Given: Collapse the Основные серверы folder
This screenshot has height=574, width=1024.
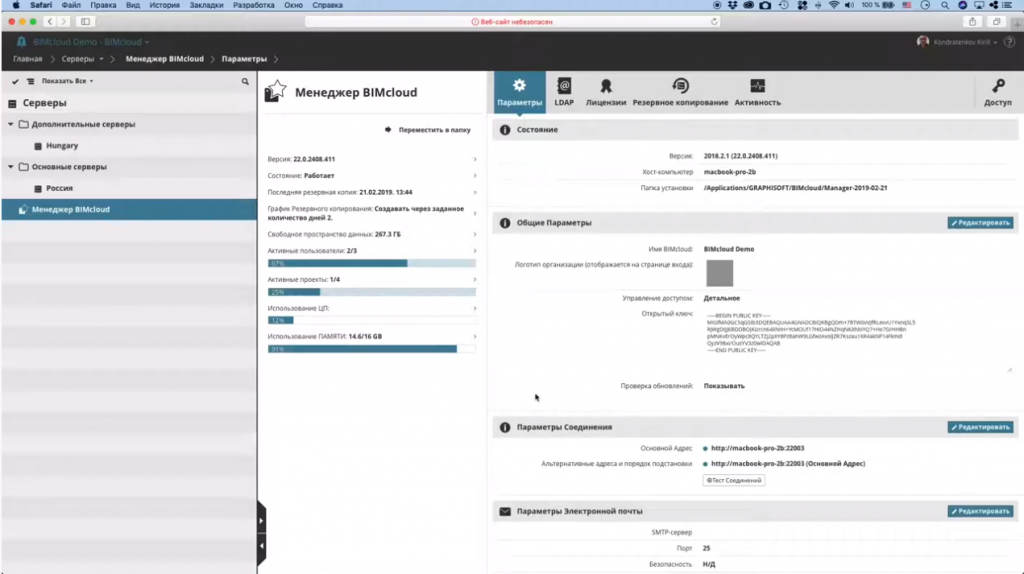Looking at the screenshot, I should (x=10, y=167).
